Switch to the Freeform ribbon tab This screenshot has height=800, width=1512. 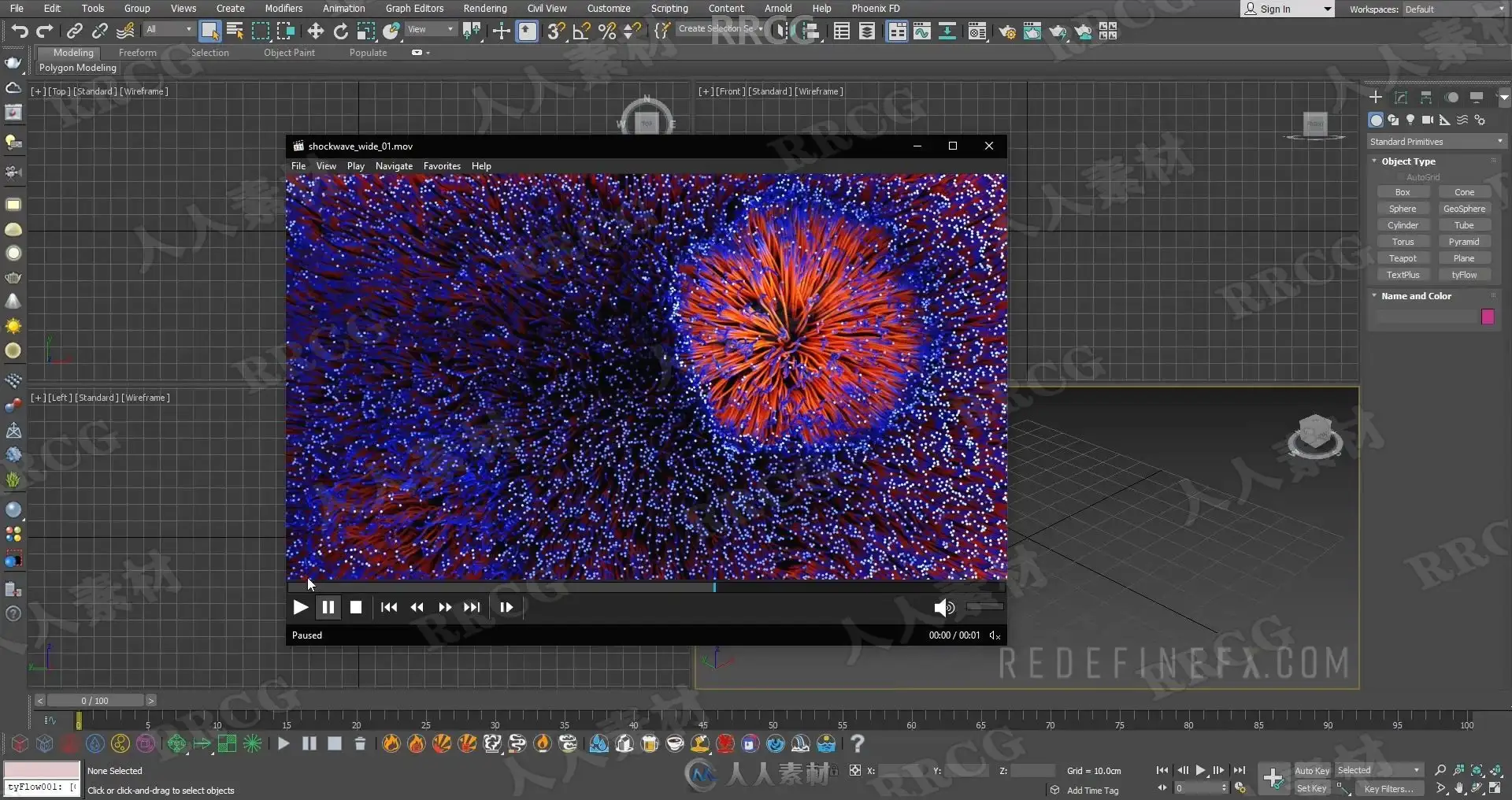click(x=137, y=53)
